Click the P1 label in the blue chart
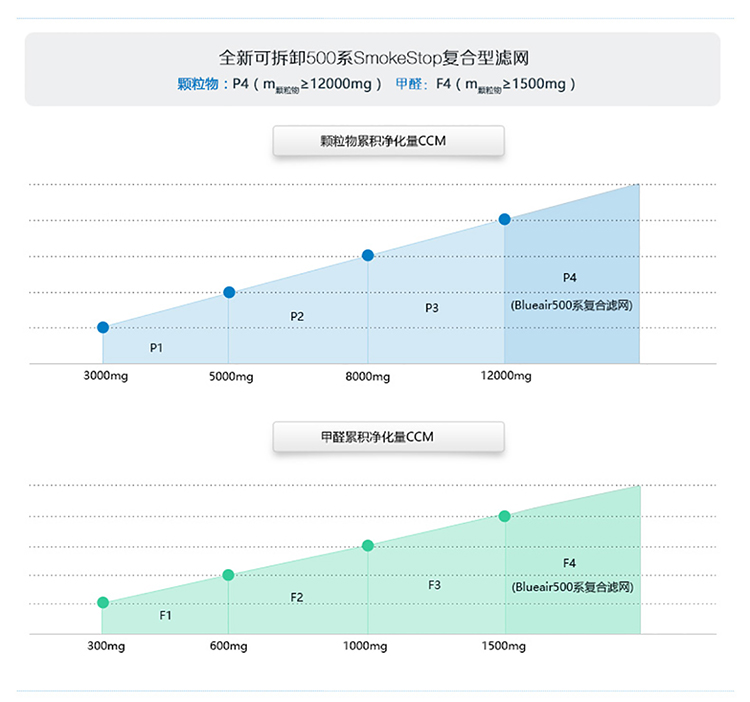The width and height of the screenshot is (750, 702). (156, 348)
